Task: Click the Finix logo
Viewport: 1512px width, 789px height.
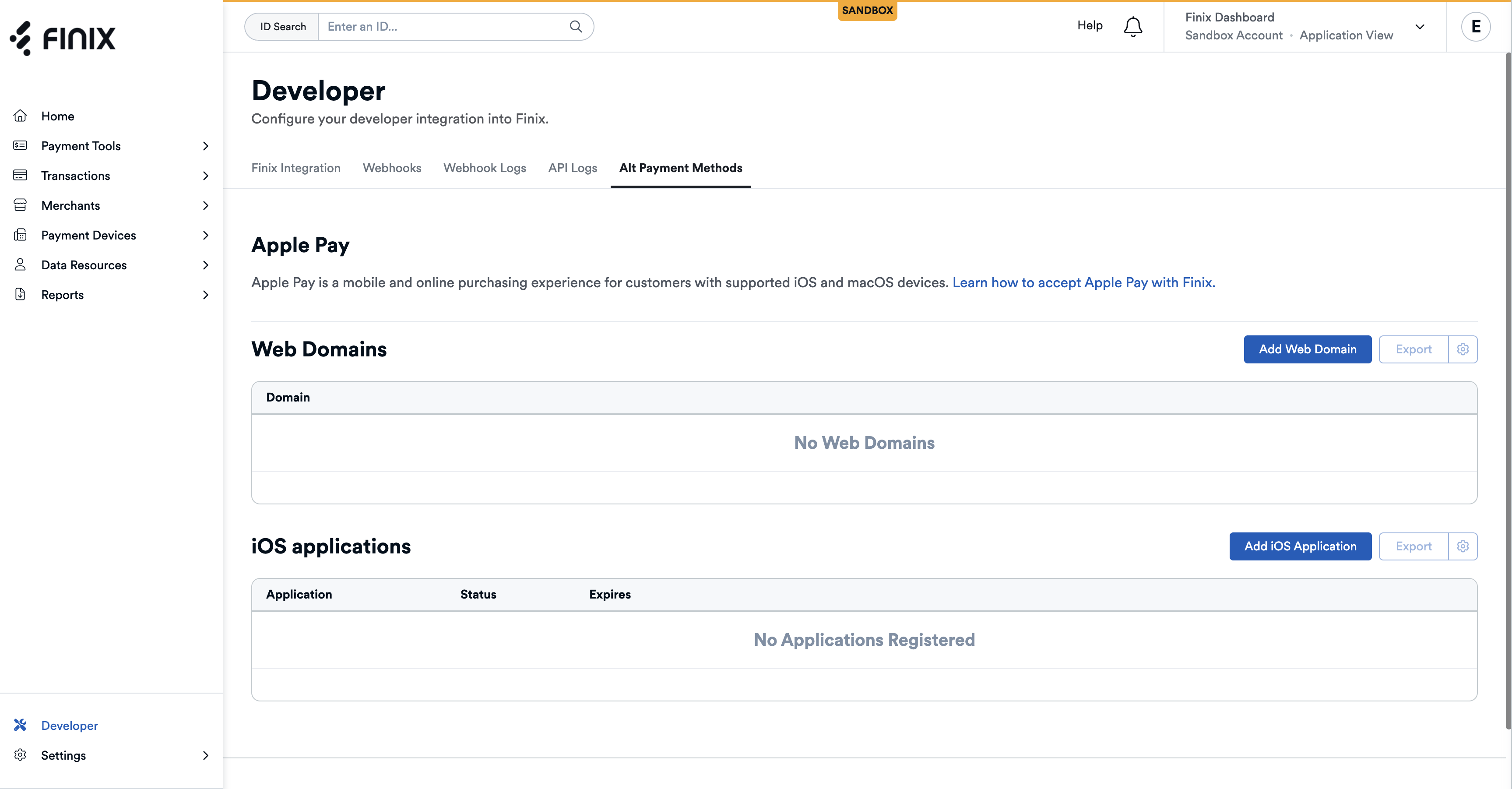Action: (x=63, y=38)
